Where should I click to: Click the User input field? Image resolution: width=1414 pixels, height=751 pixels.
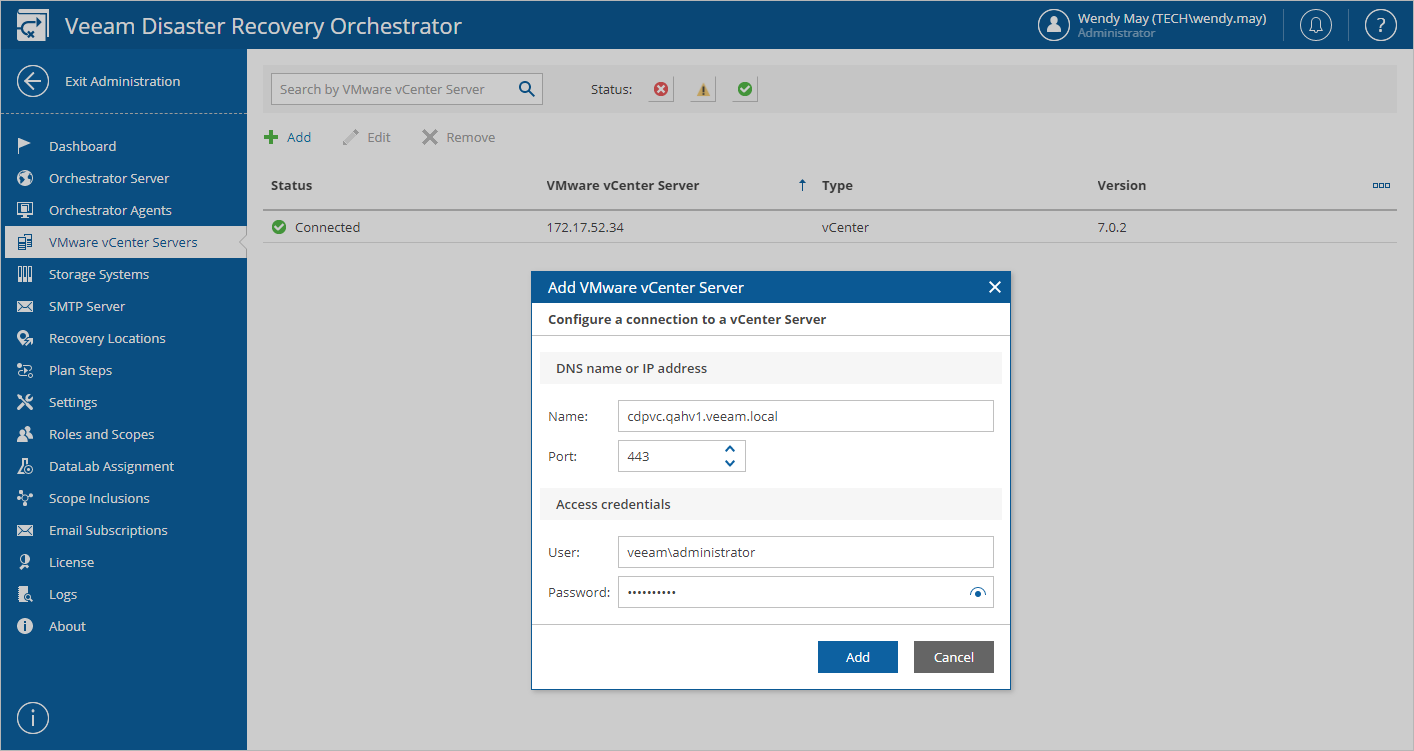806,552
